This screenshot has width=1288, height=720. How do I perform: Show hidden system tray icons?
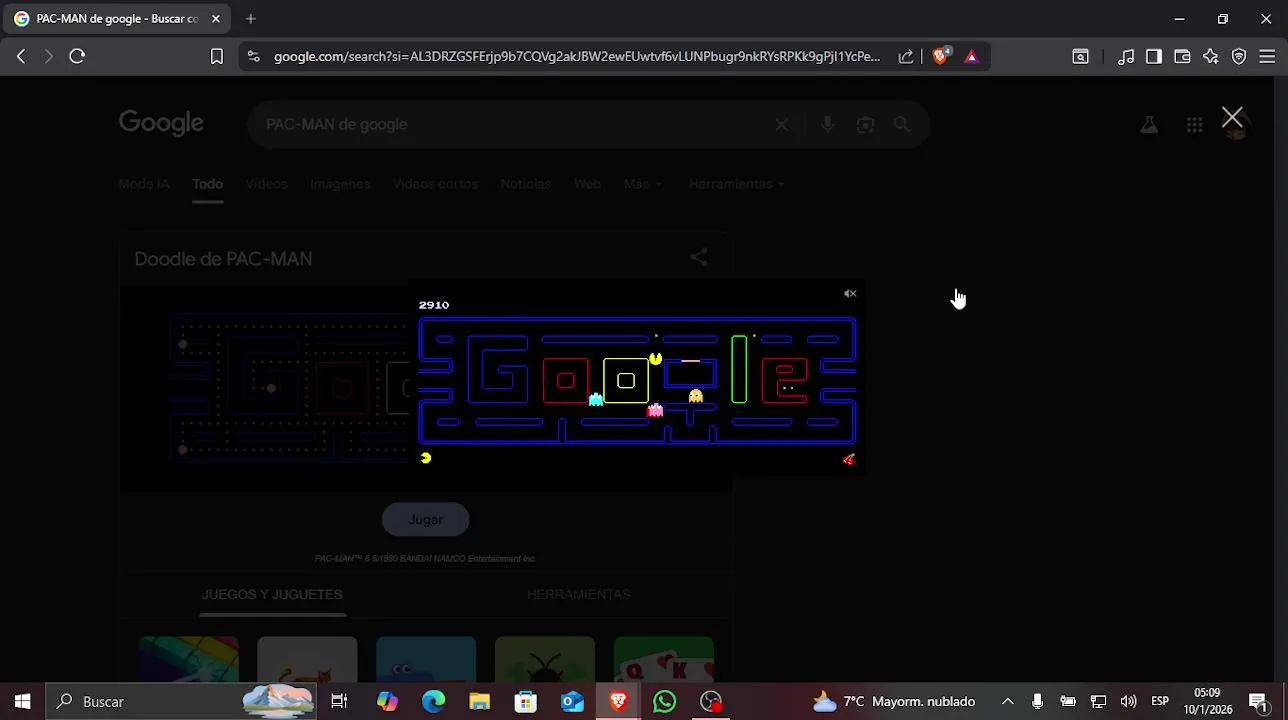[1007, 701]
